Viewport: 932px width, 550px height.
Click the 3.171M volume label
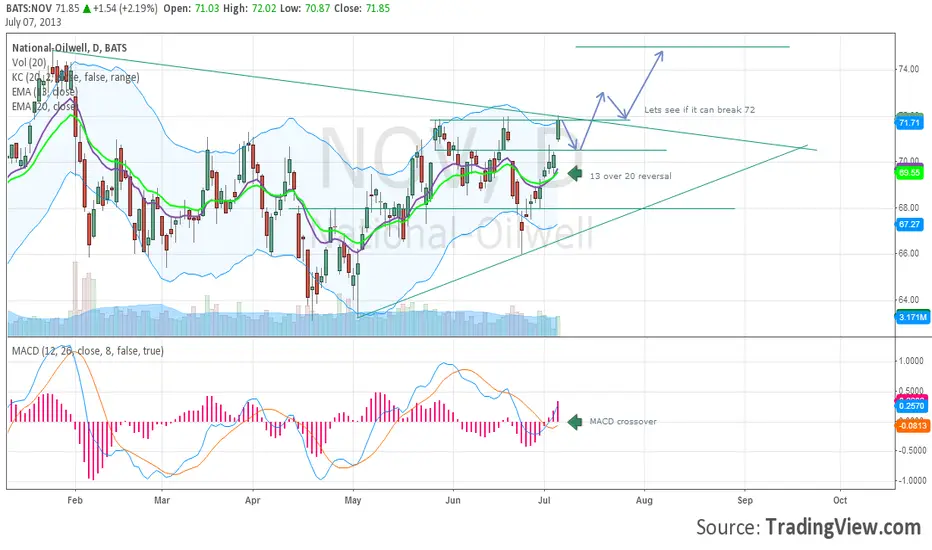coord(912,317)
